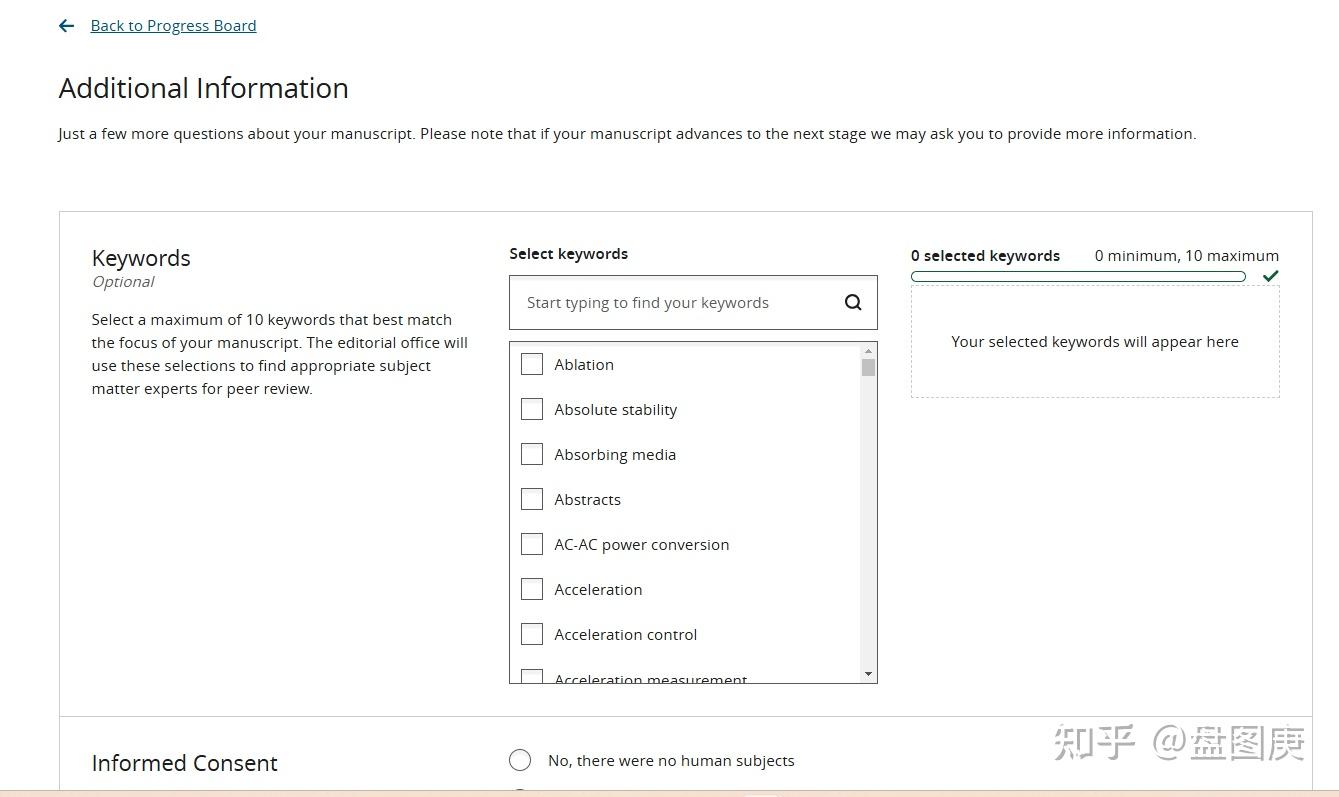Click the Absolute stability label text

[x=615, y=410]
